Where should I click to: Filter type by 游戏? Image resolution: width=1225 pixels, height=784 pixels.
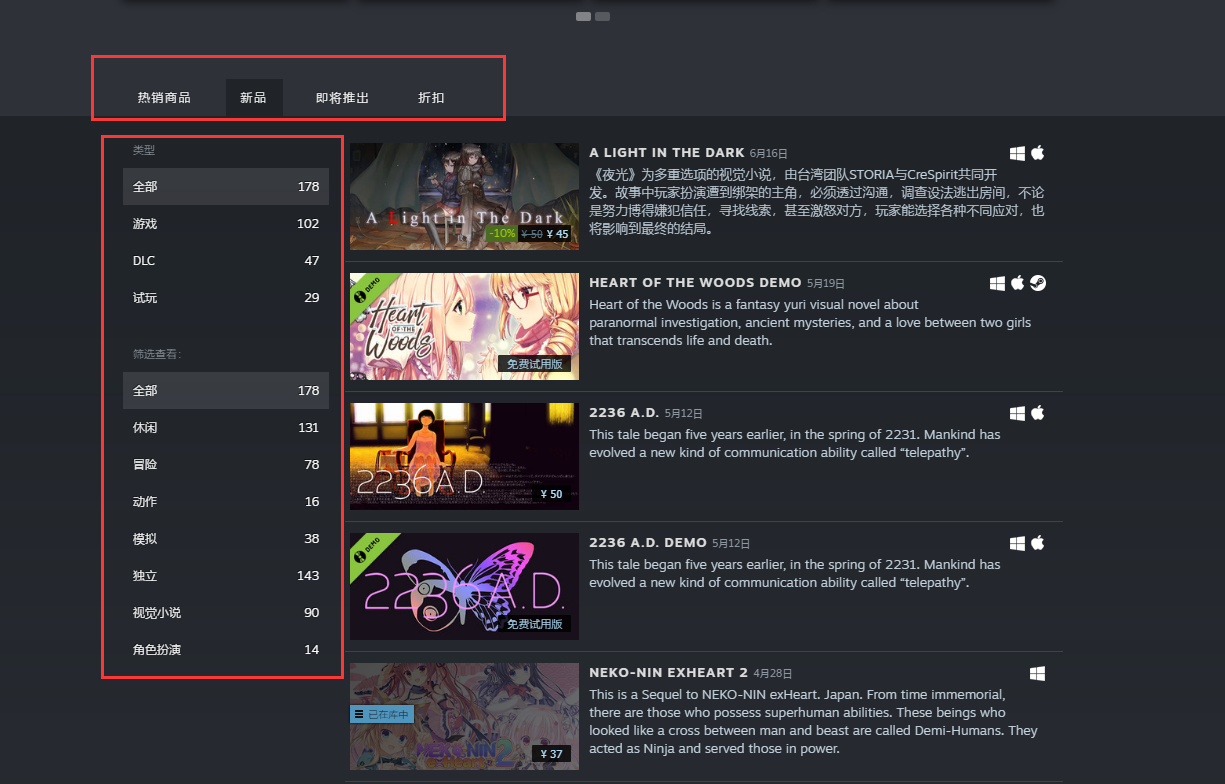tap(226, 224)
